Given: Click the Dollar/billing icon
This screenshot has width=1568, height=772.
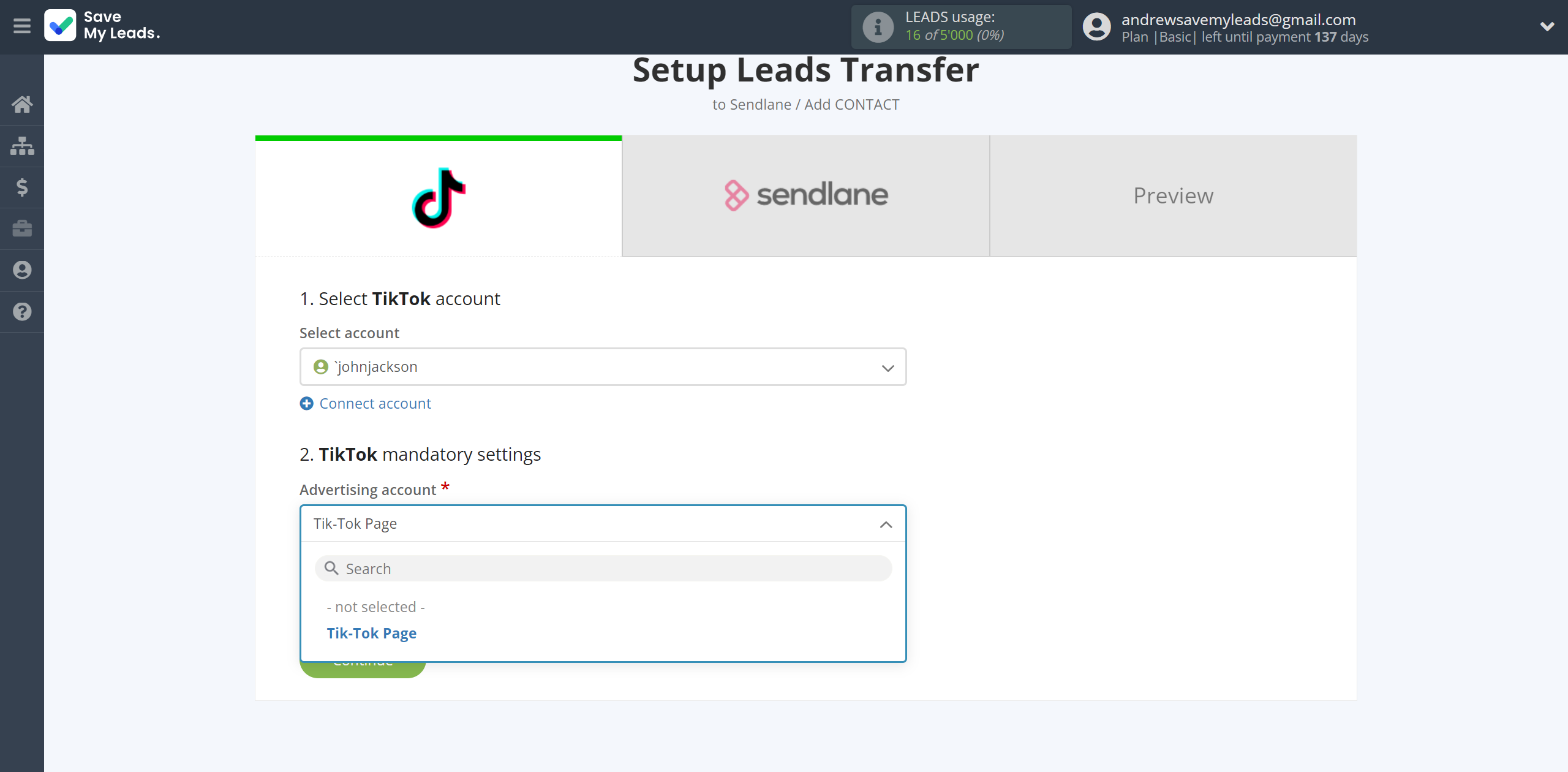Looking at the screenshot, I should [22, 187].
